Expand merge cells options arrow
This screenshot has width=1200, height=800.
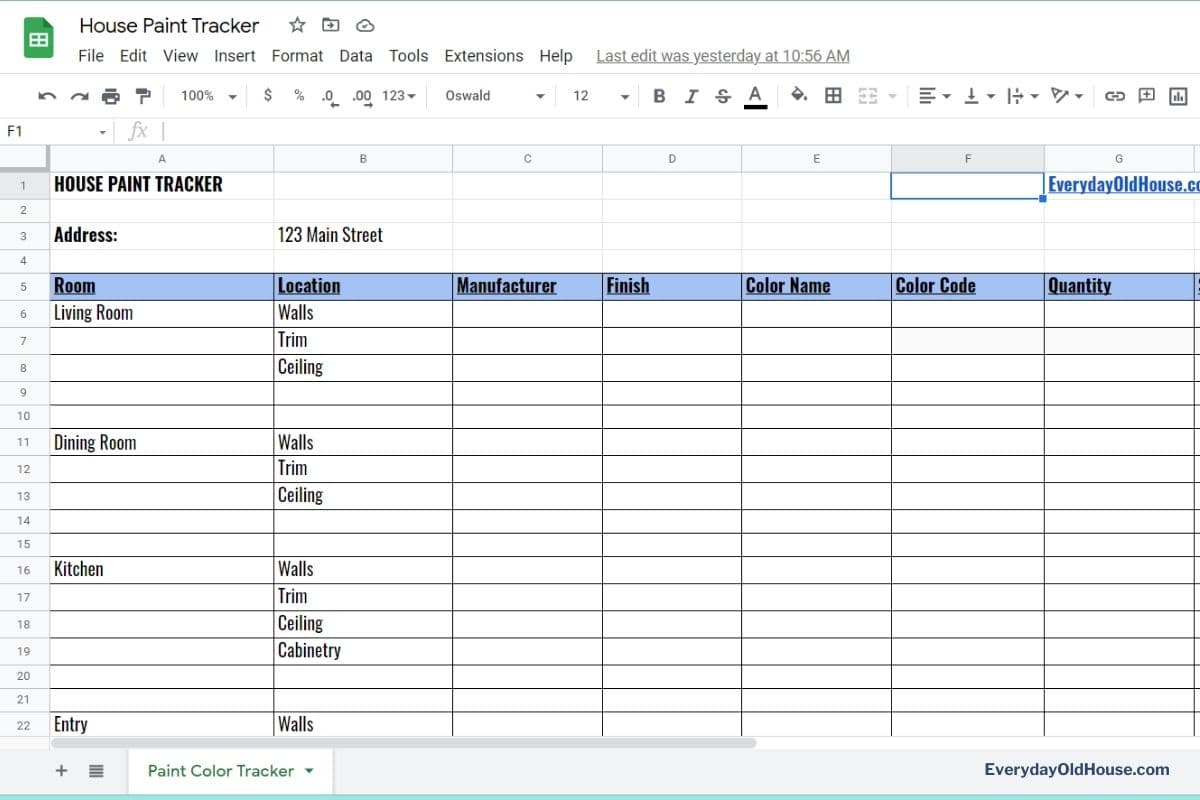(891, 97)
